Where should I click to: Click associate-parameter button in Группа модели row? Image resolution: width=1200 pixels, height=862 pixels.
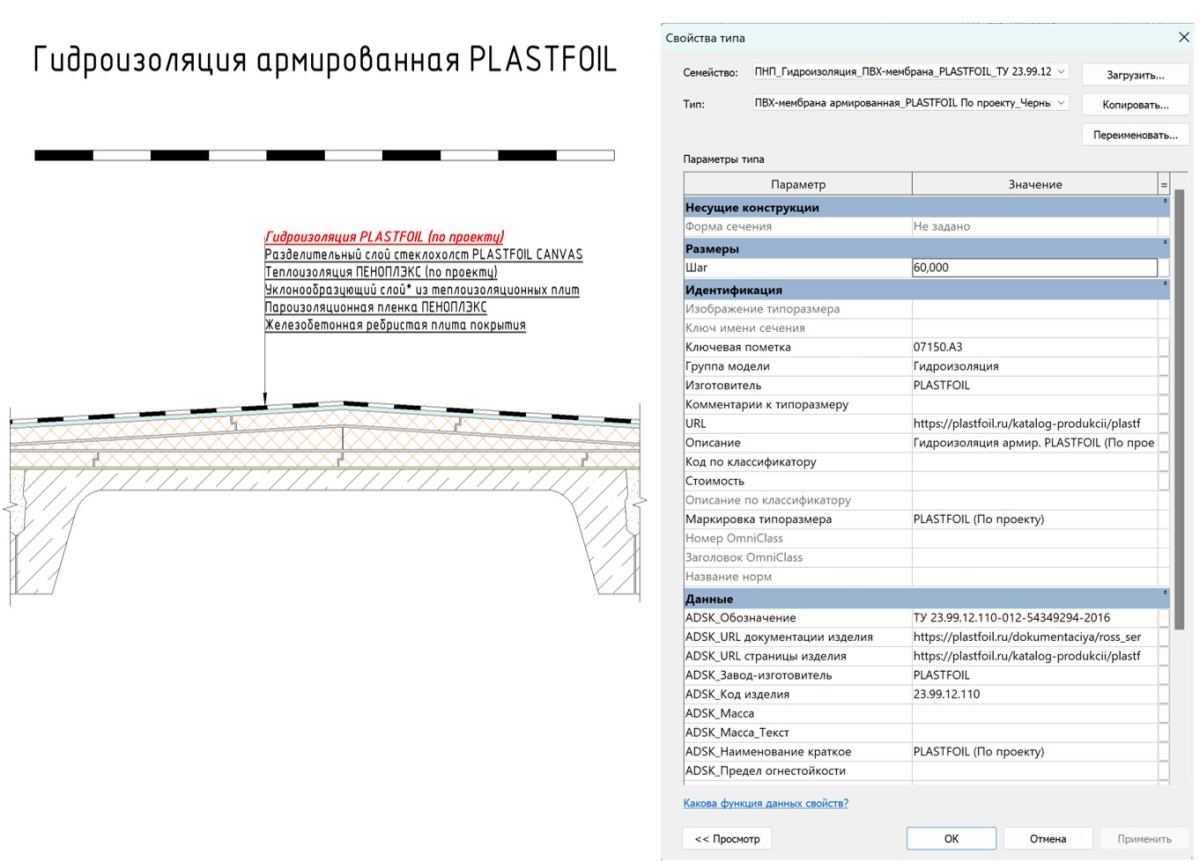pos(1164,366)
